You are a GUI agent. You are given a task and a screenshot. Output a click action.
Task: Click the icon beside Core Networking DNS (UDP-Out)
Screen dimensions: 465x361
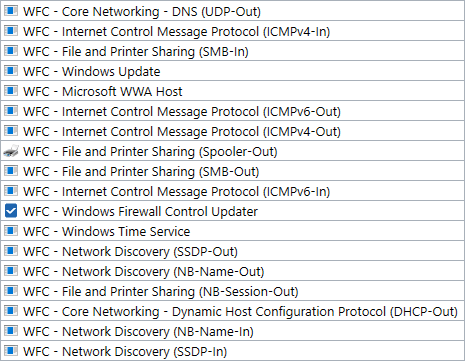point(11,11)
